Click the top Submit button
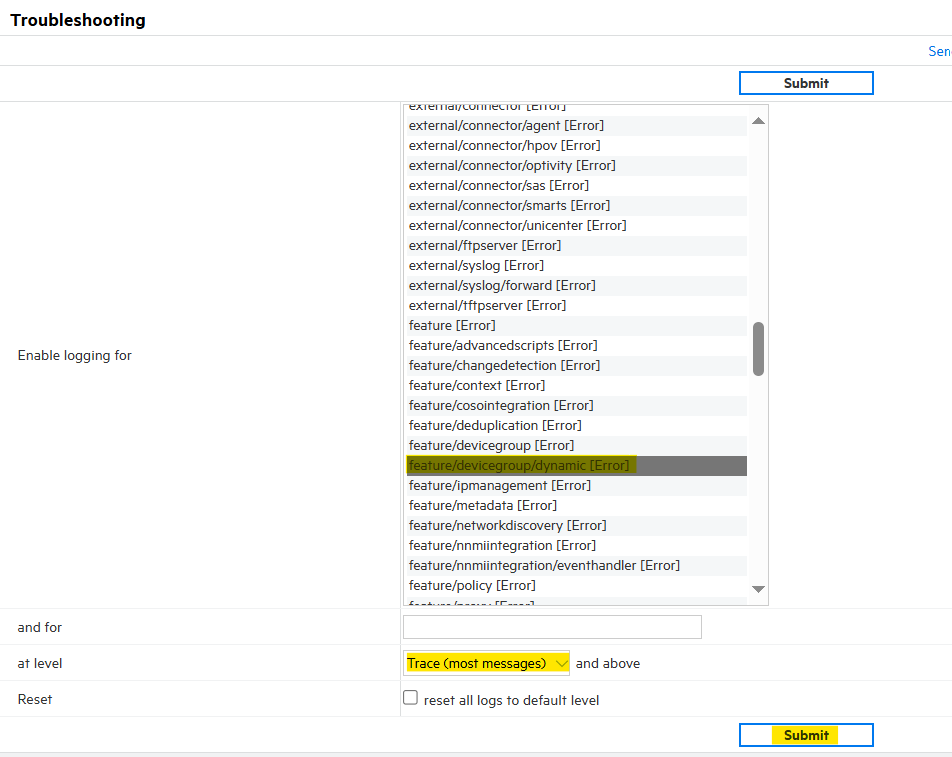This screenshot has height=757, width=952. (806, 83)
